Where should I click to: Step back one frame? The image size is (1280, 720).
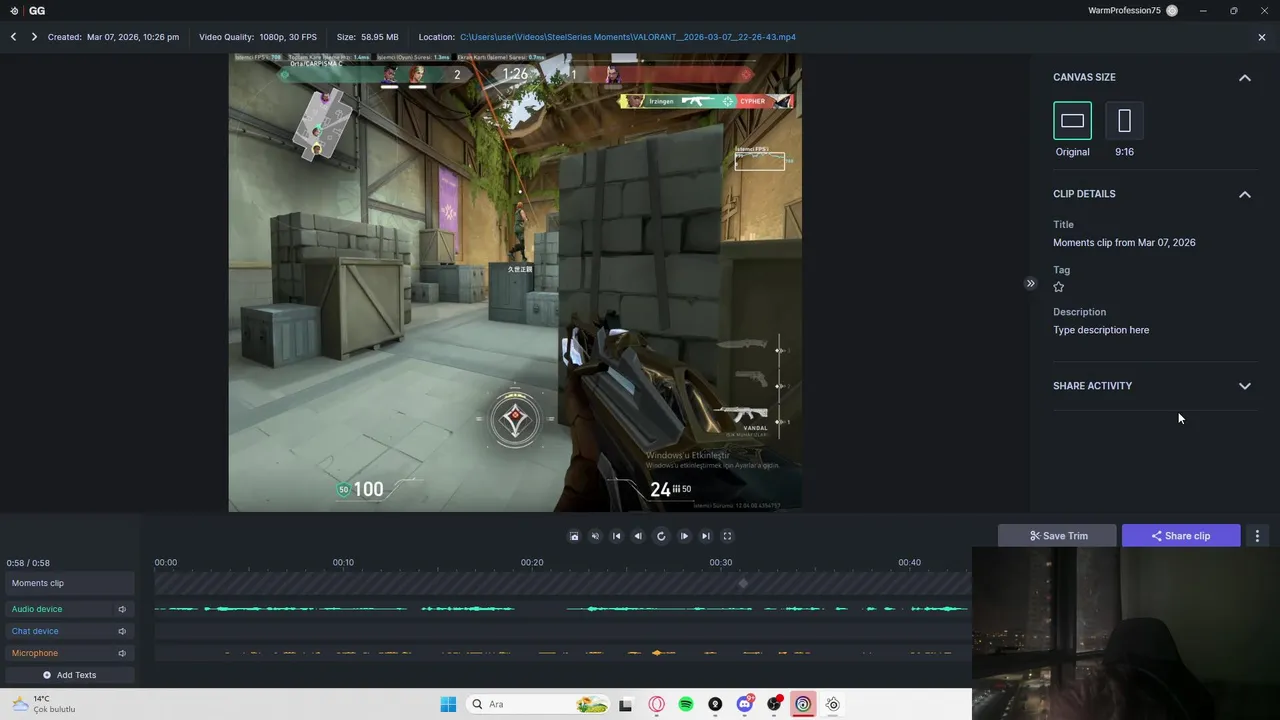click(638, 536)
